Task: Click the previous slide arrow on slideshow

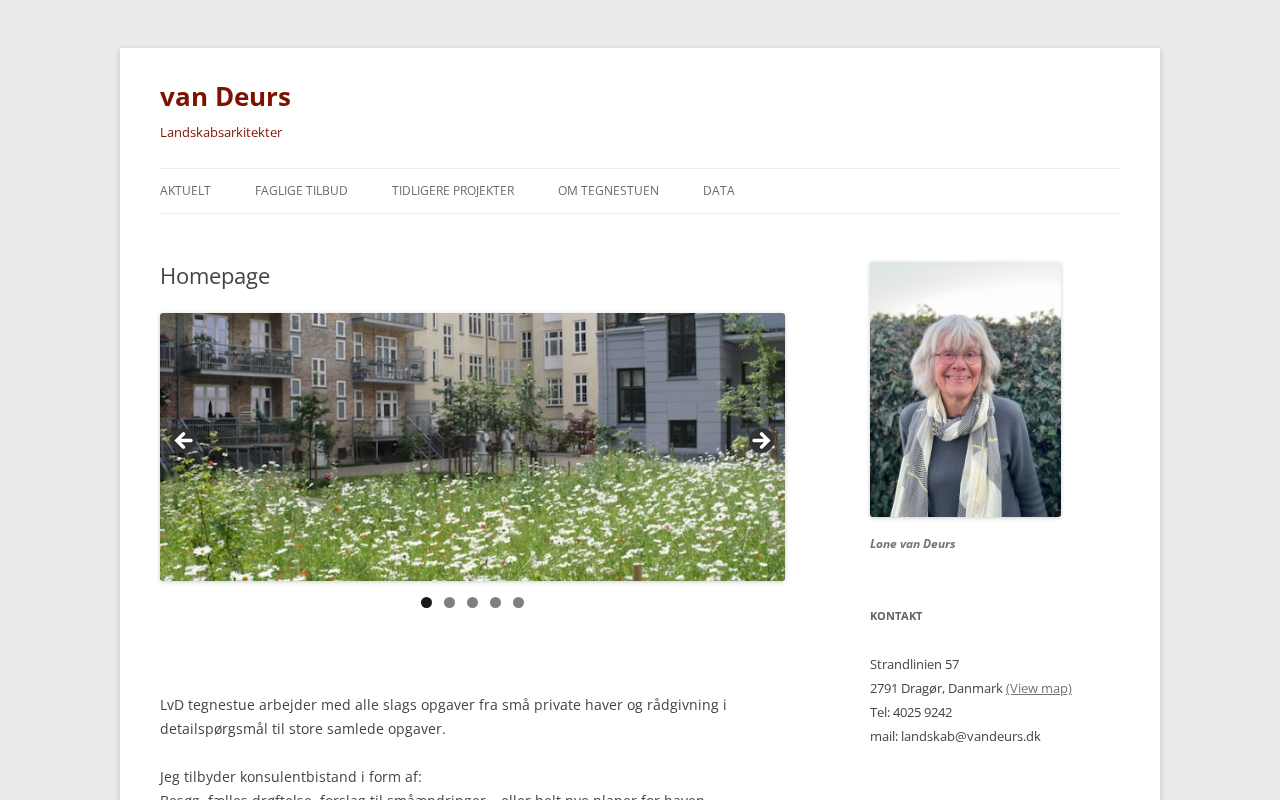Action: pyautogui.click(x=183, y=441)
